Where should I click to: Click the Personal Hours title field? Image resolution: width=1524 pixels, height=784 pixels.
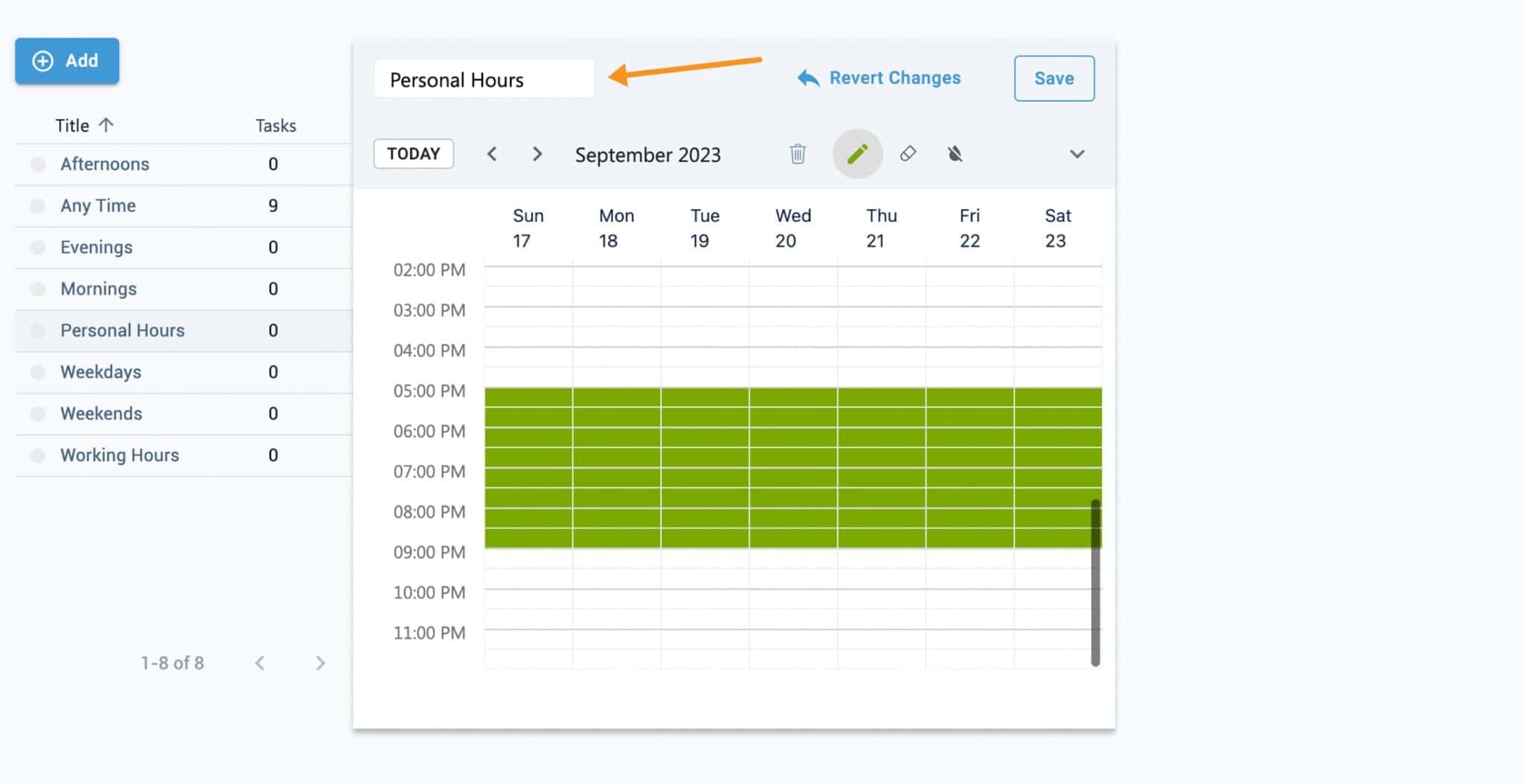click(484, 80)
